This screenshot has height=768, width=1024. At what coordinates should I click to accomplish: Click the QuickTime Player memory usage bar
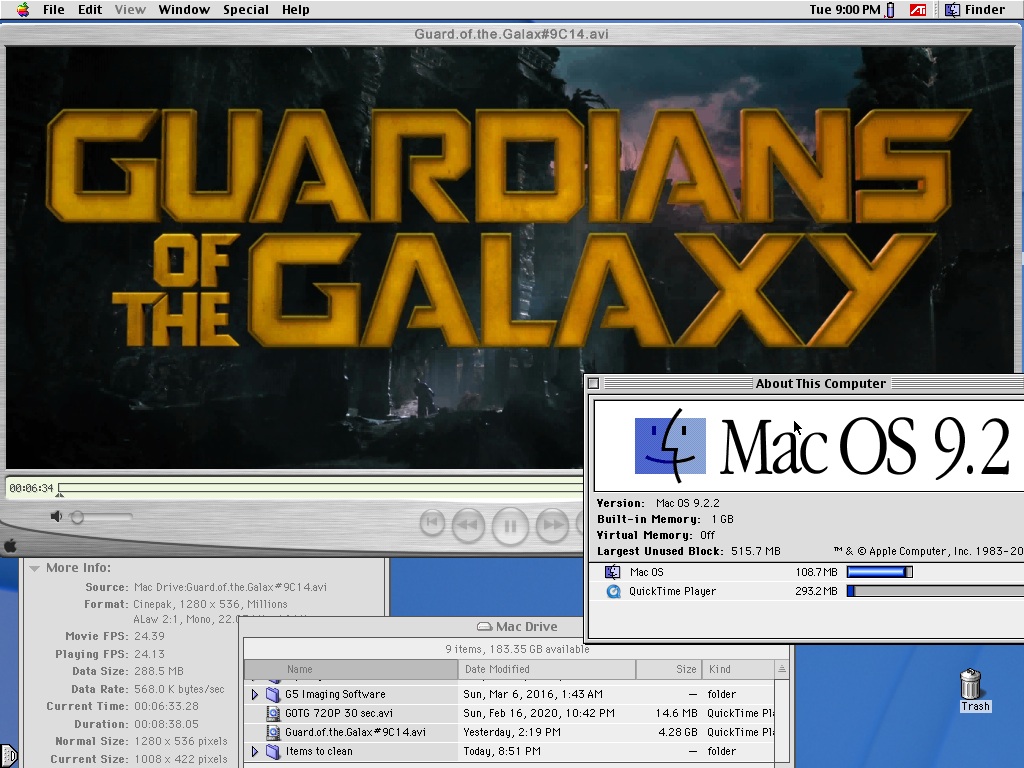tap(935, 591)
